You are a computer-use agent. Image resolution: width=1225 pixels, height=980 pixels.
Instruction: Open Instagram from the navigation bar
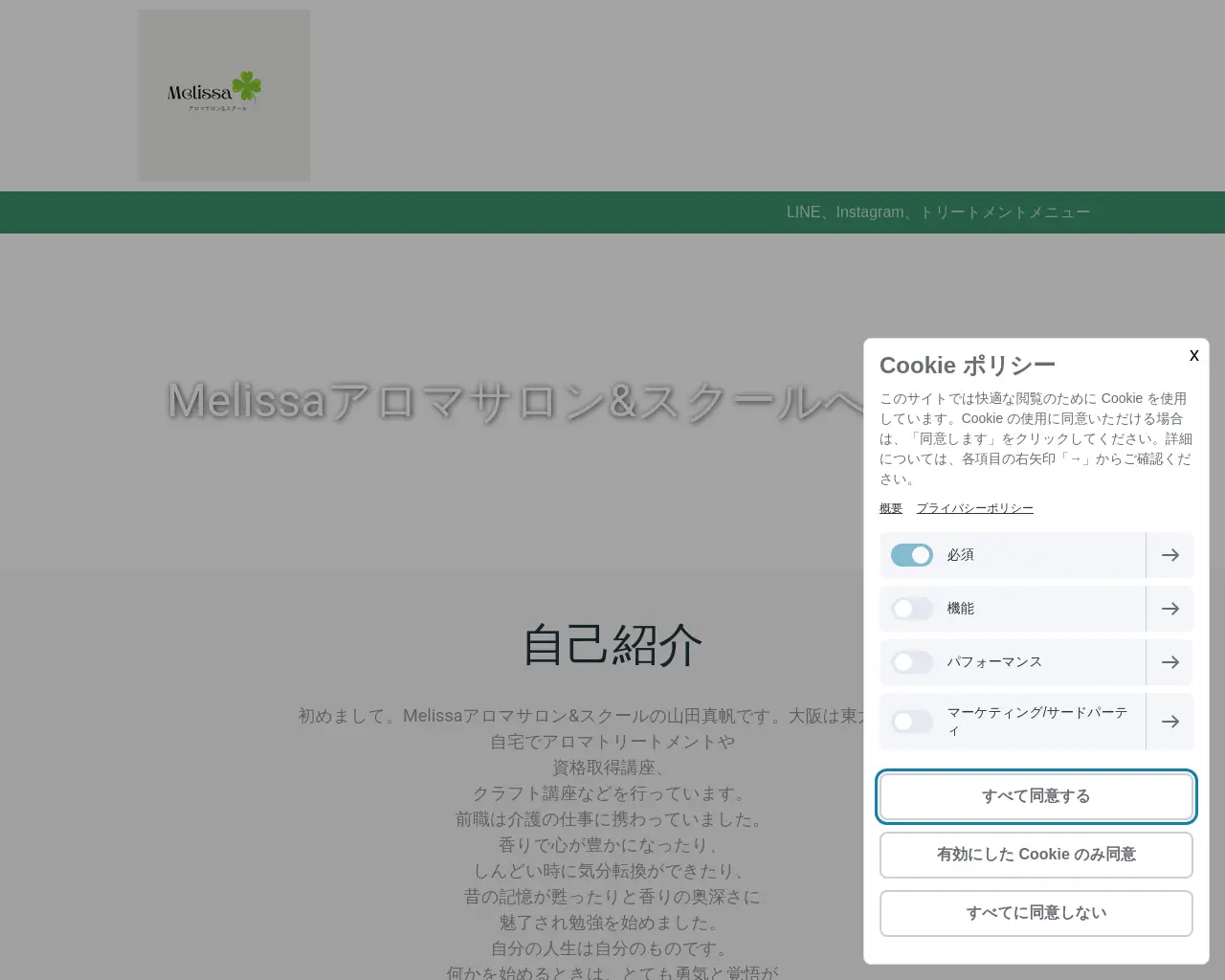(x=869, y=212)
